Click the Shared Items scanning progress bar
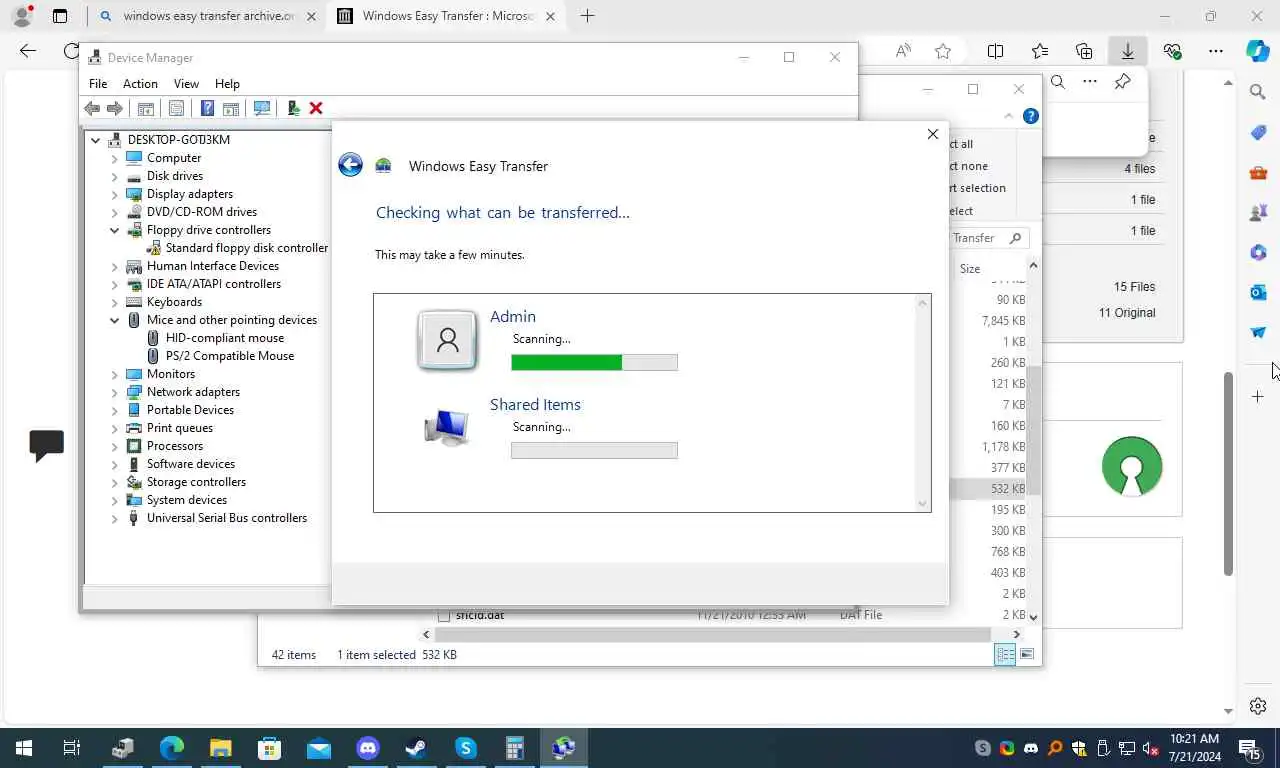 pyautogui.click(x=594, y=451)
